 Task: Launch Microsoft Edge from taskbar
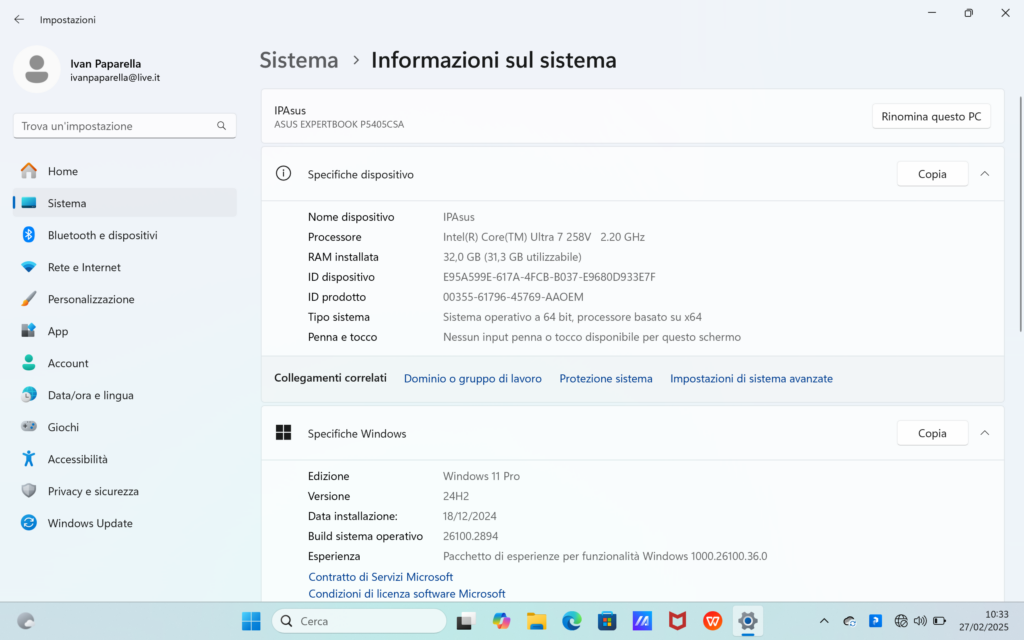coord(571,621)
